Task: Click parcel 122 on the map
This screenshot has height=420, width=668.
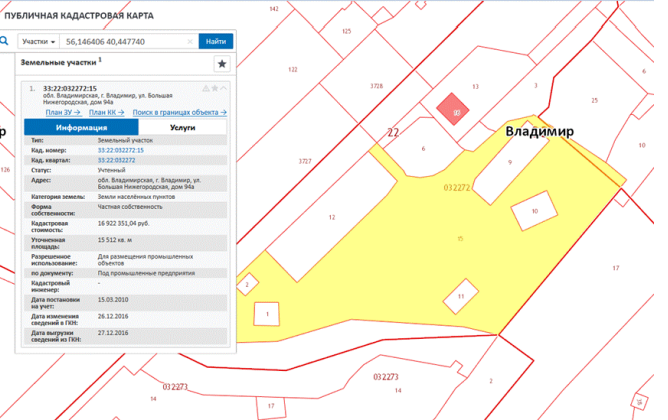Action: (x=293, y=69)
